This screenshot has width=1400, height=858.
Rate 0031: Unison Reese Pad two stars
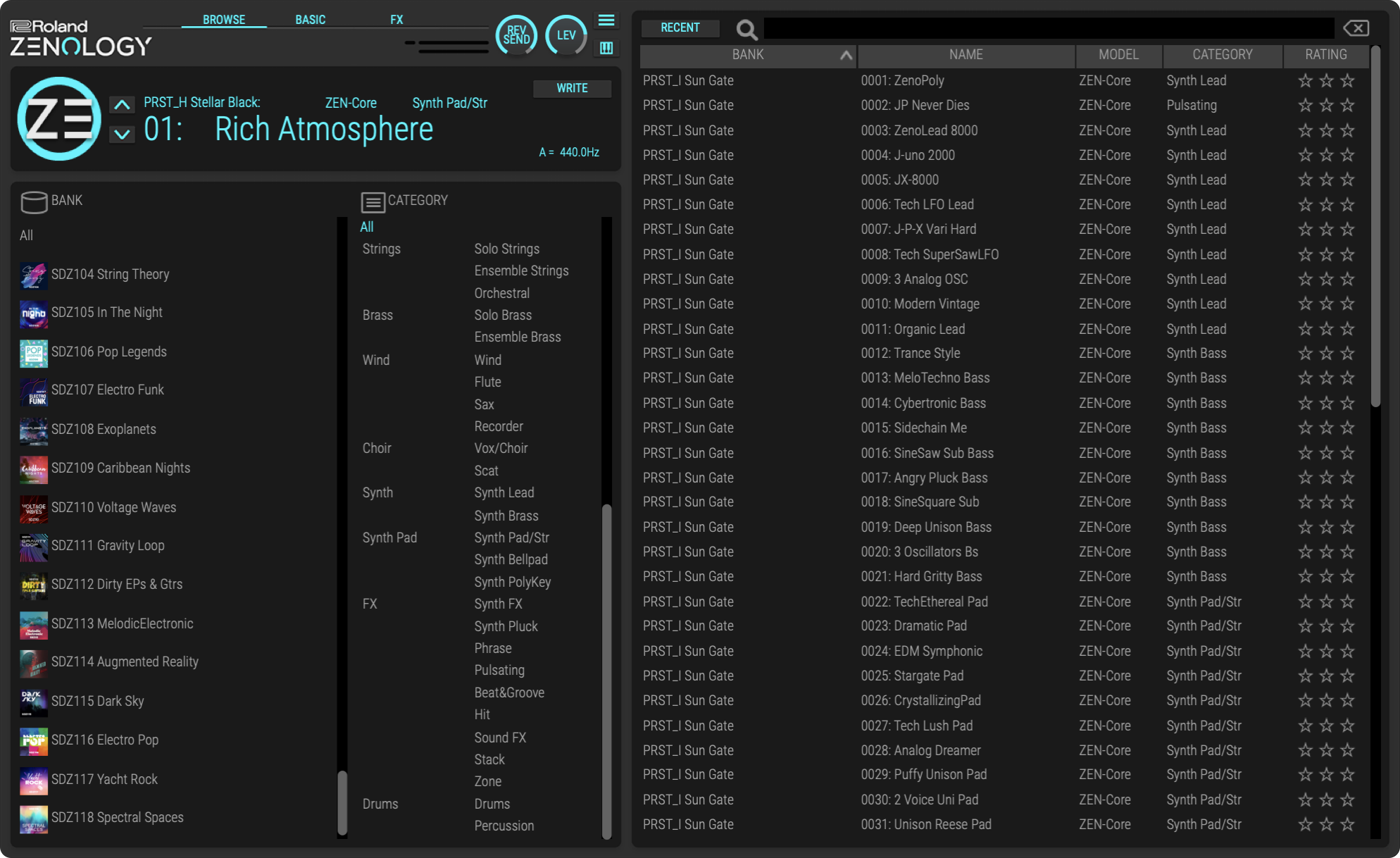1326,824
